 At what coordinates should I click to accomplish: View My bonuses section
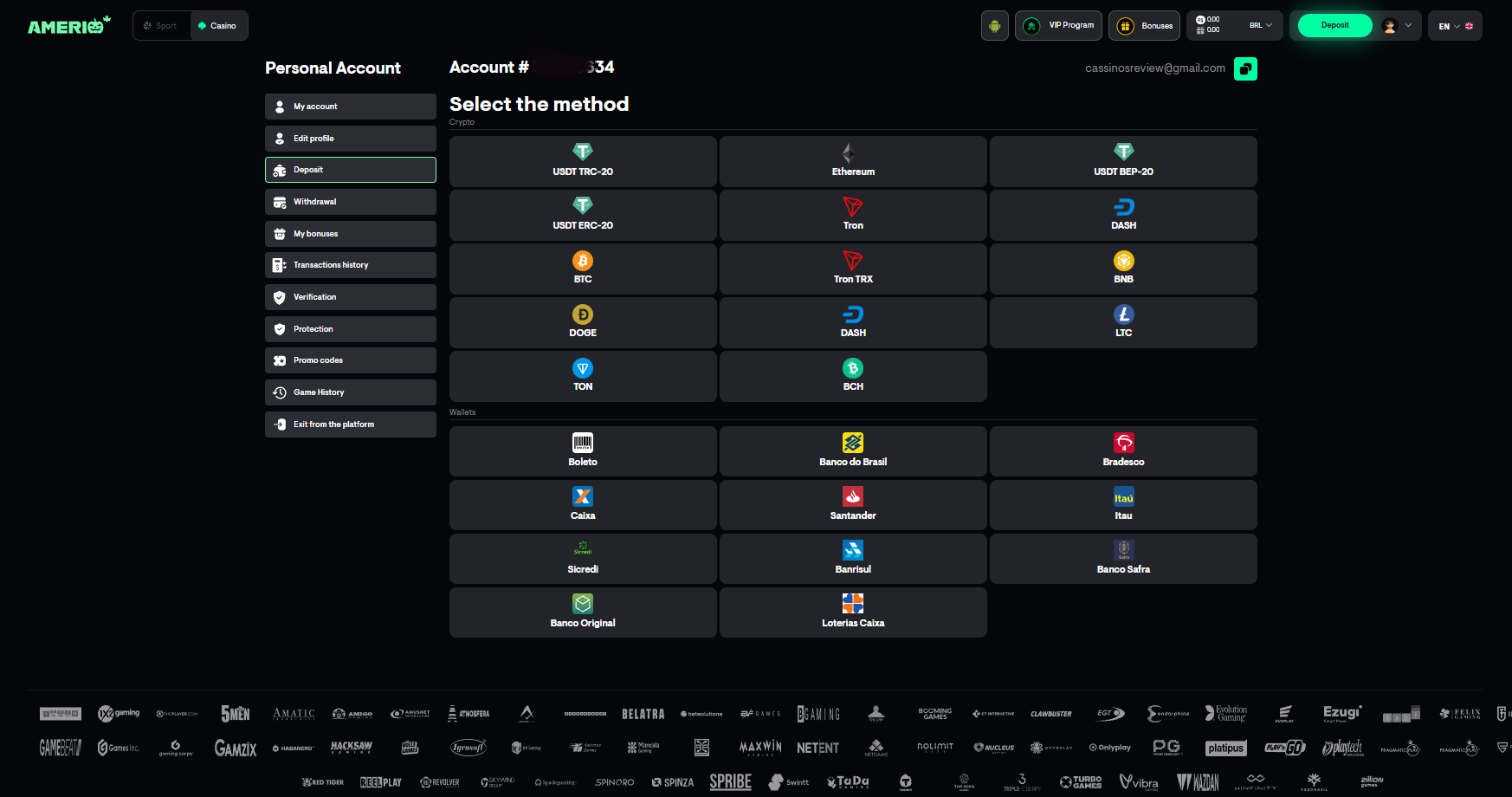click(x=351, y=234)
